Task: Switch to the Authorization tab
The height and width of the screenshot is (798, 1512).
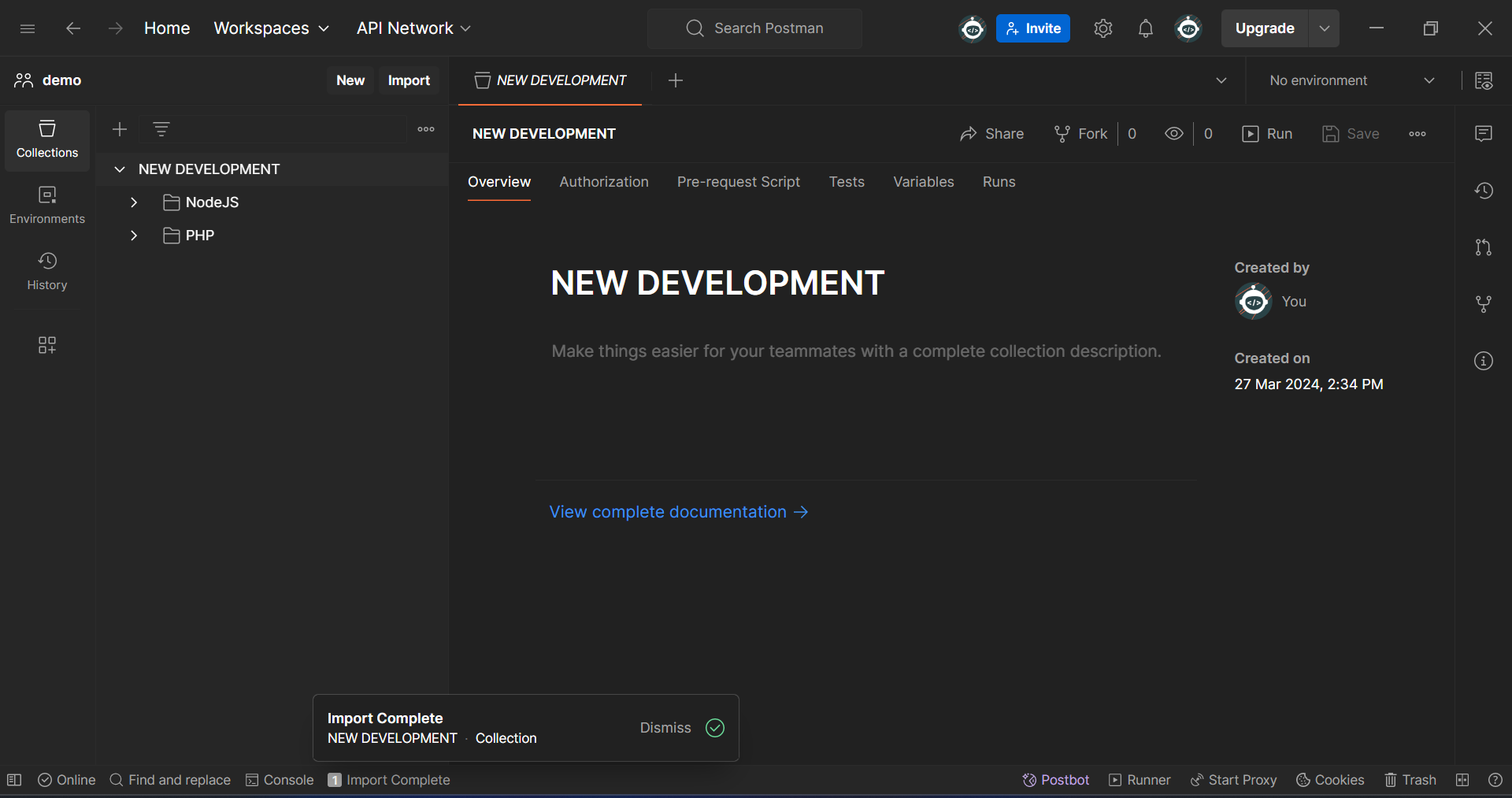Action: 603,182
